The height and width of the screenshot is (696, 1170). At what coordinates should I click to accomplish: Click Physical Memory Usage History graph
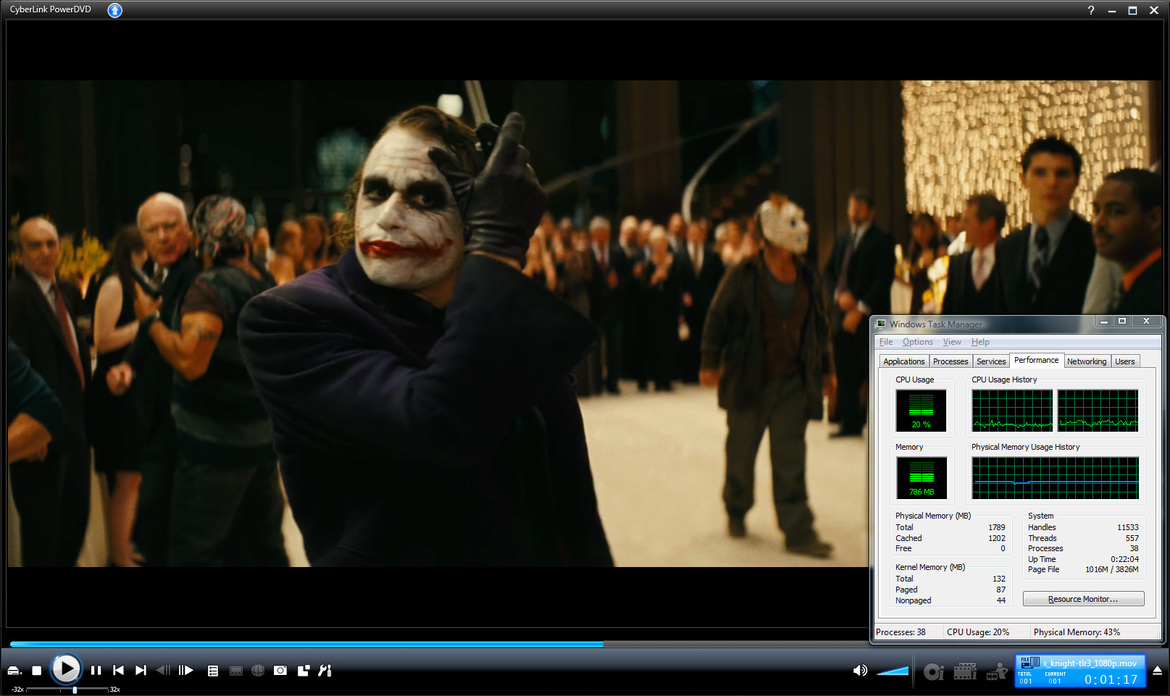click(1055, 477)
